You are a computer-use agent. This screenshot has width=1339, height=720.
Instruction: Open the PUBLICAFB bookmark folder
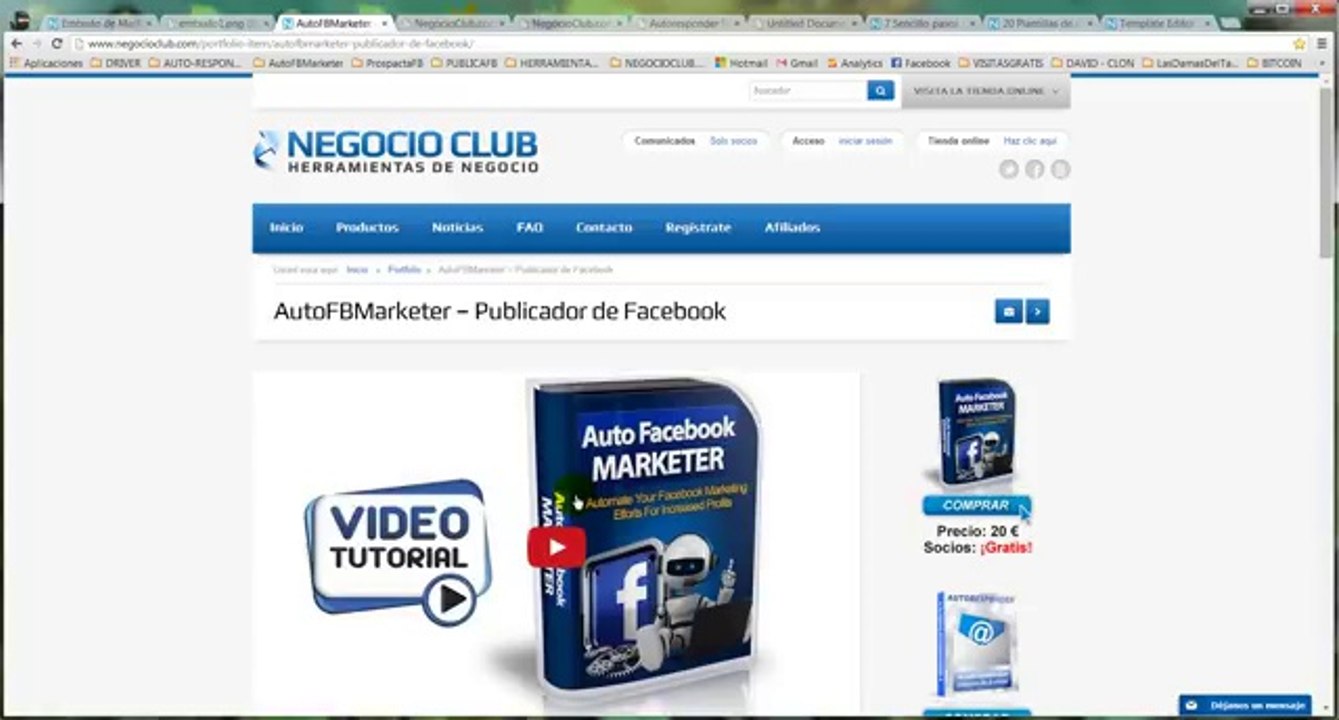[x=464, y=63]
